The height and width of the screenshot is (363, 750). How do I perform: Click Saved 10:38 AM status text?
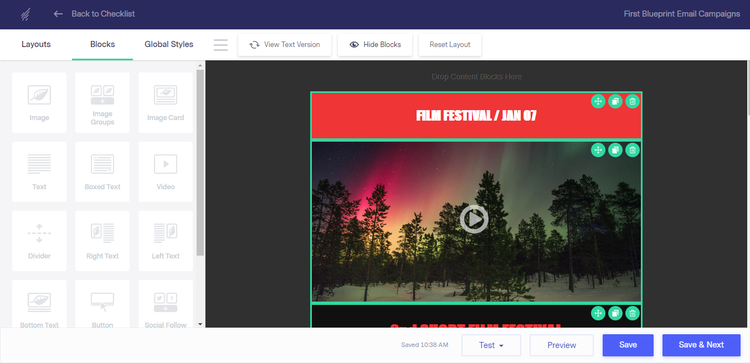point(425,345)
